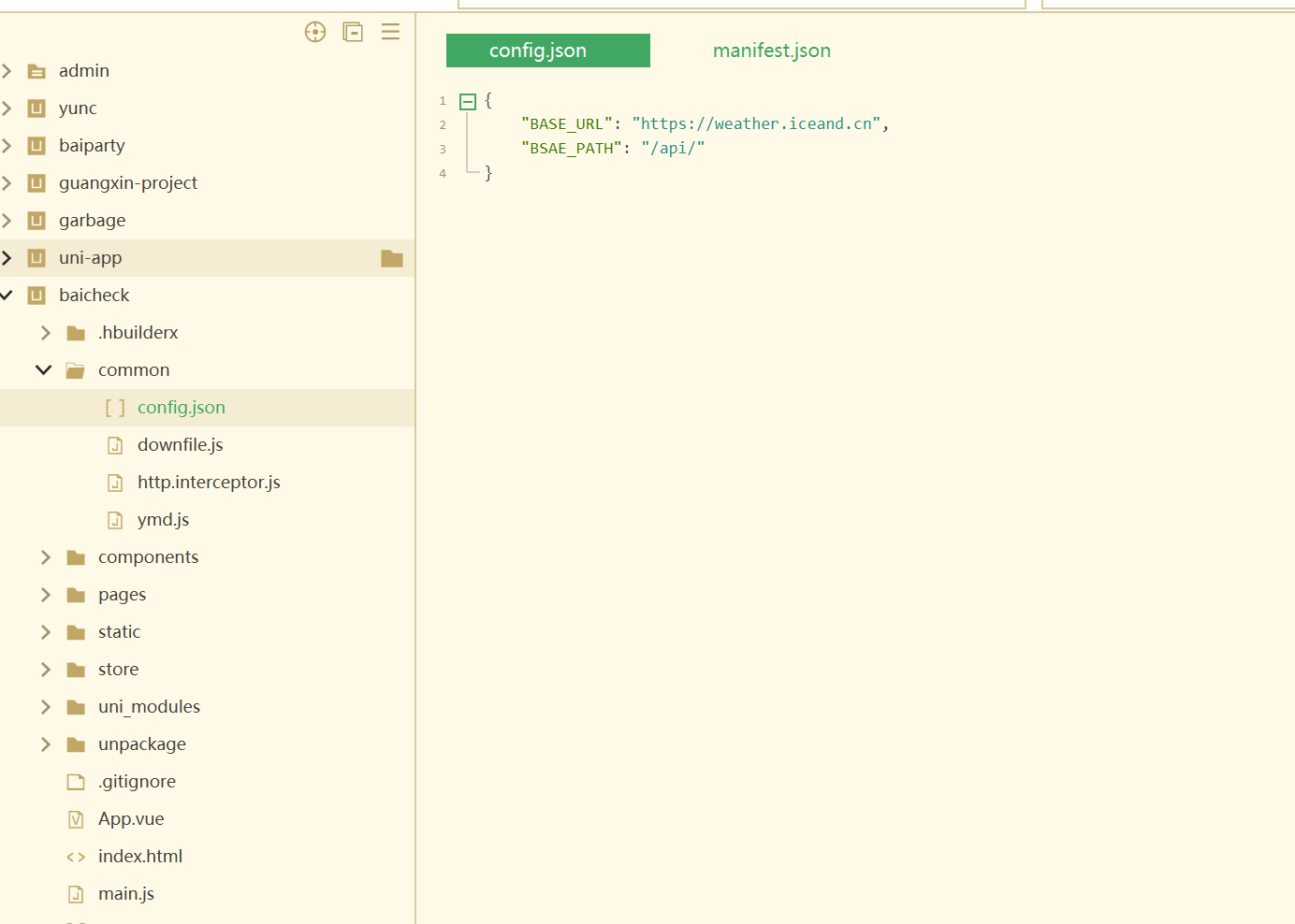
Task: Open the downfile.js file
Action: pos(180,445)
